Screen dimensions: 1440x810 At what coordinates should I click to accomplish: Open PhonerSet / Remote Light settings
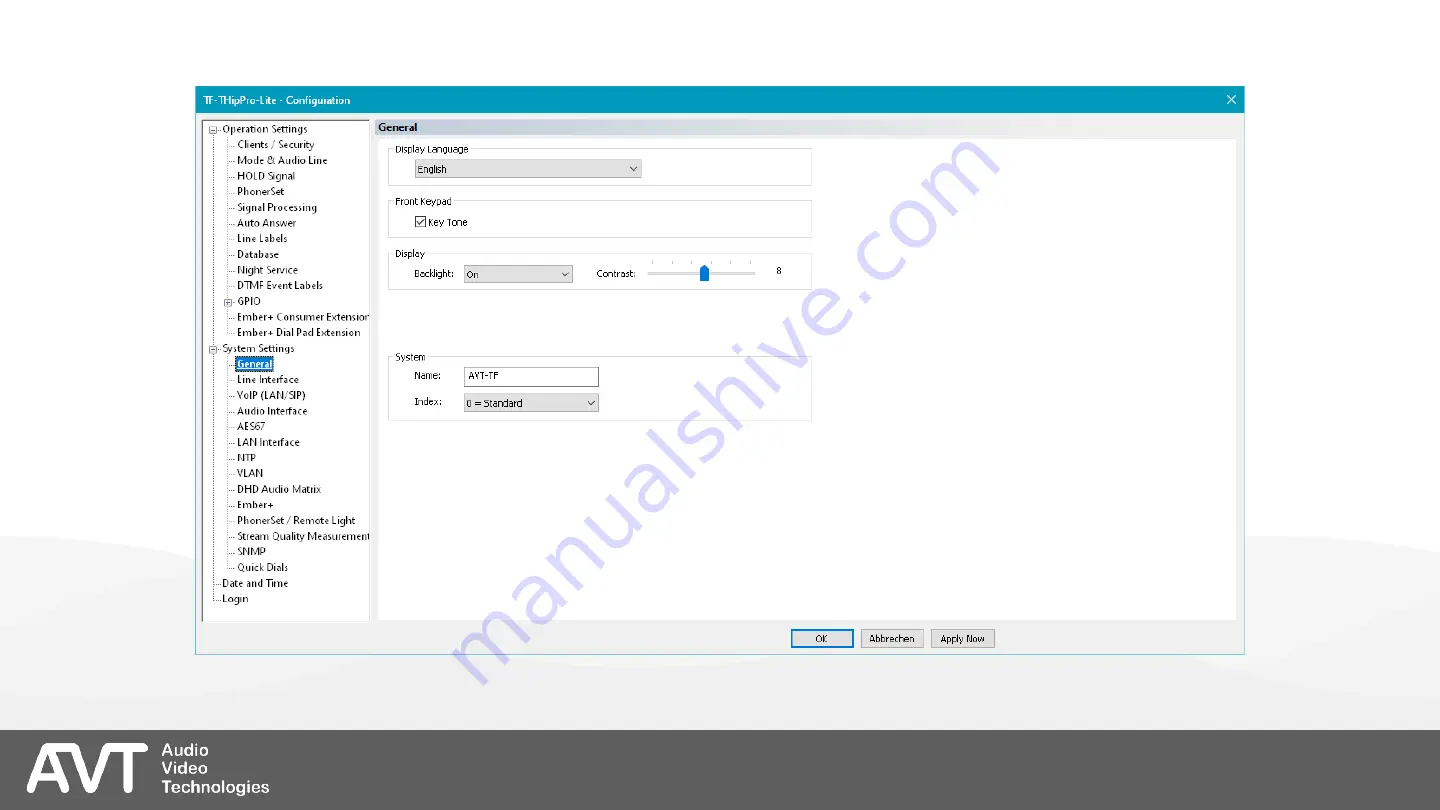[x=296, y=520]
